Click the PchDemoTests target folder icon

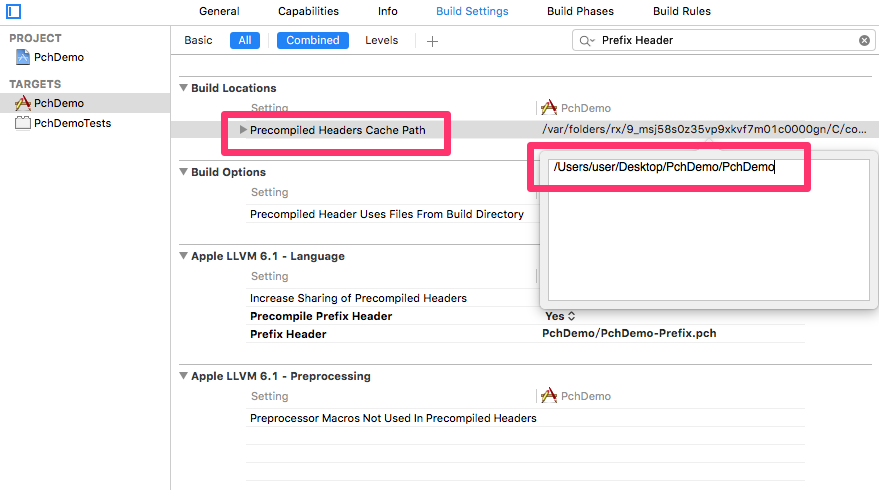coord(22,123)
